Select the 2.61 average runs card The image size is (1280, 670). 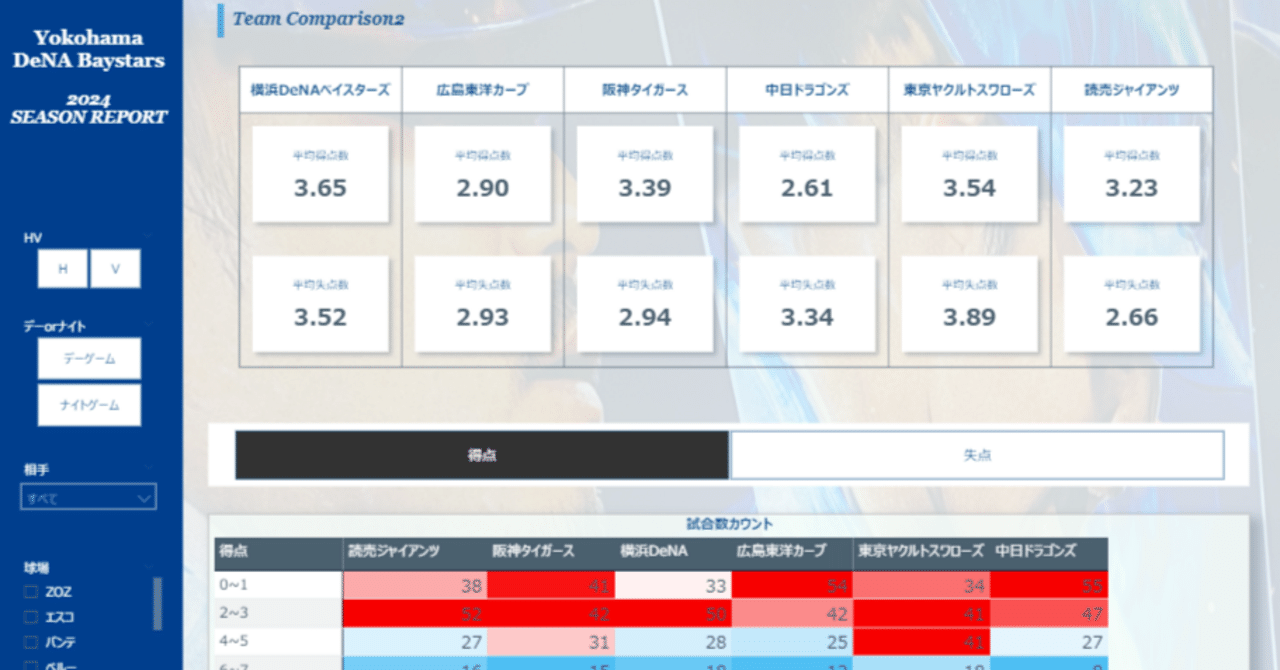[x=807, y=174]
